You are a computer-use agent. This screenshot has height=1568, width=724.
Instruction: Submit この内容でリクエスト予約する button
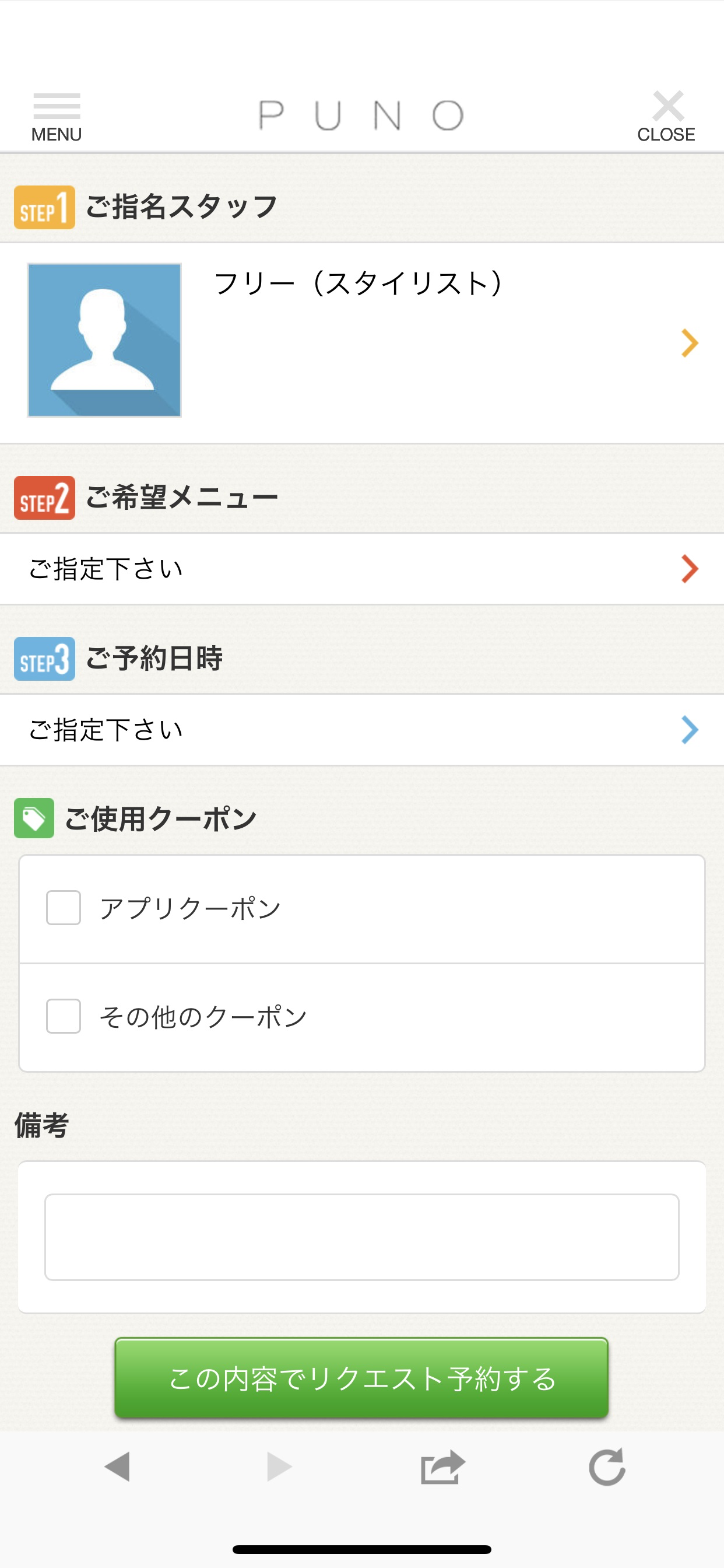click(361, 1378)
